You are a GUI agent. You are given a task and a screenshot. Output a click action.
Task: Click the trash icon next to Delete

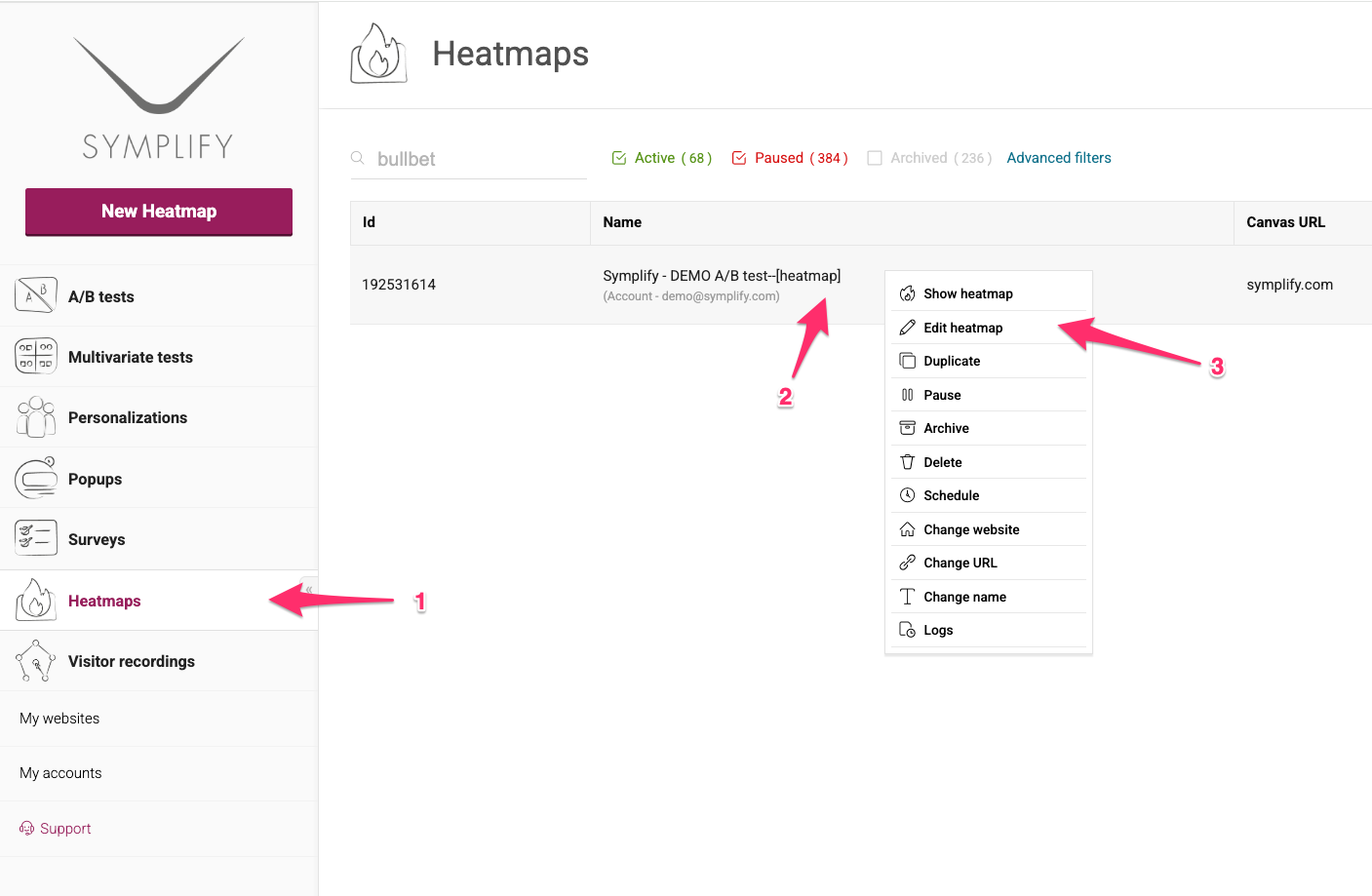(x=907, y=461)
